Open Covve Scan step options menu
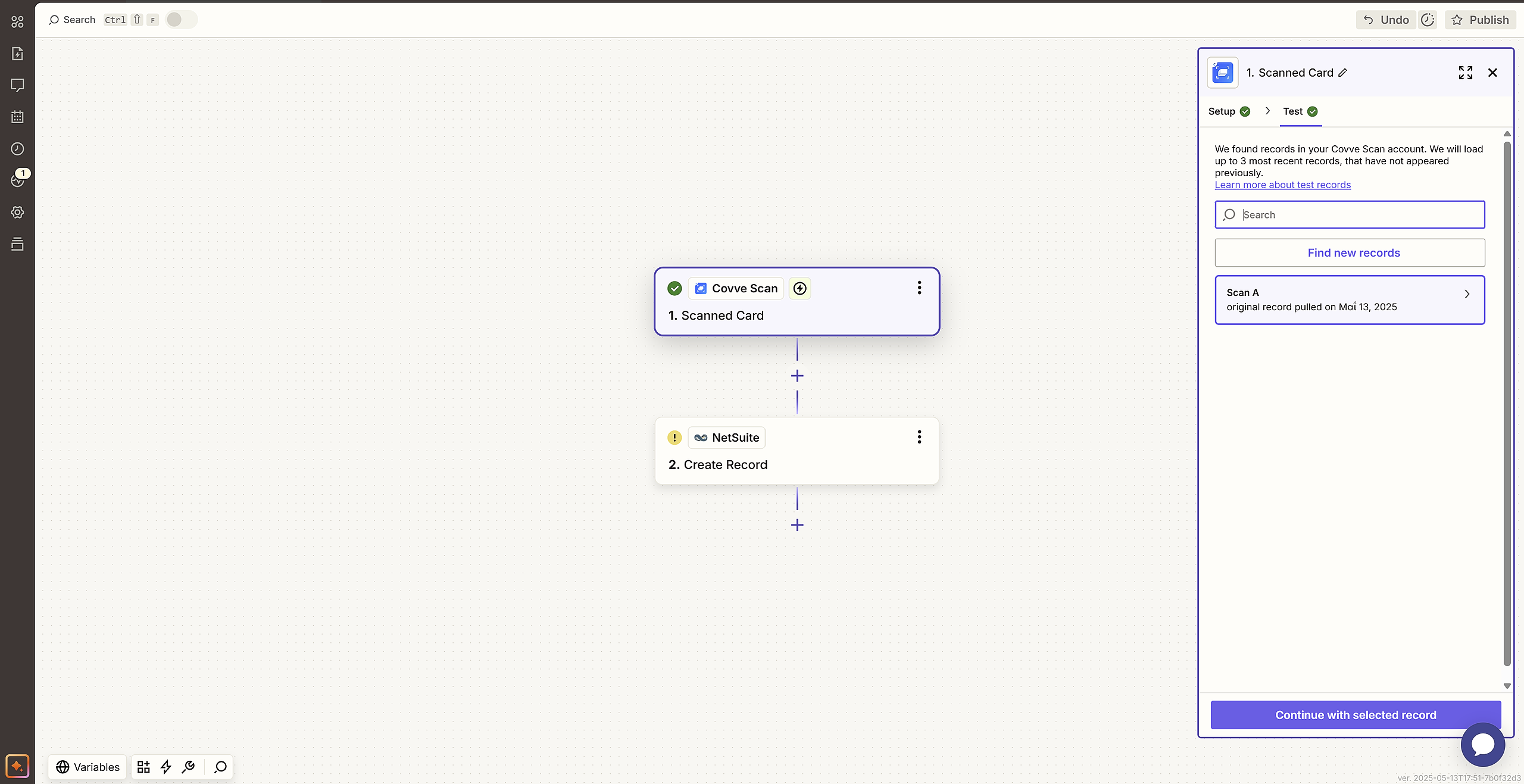Image resolution: width=1524 pixels, height=784 pixels. [919, 288]
